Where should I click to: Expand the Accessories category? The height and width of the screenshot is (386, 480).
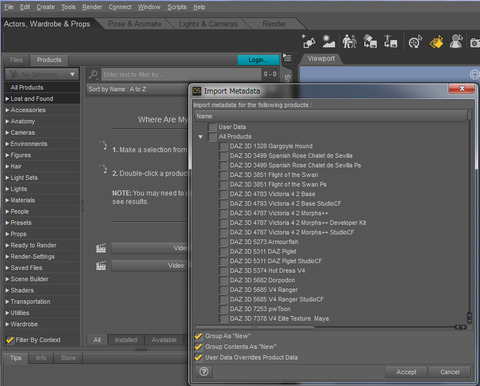point(7,110)
